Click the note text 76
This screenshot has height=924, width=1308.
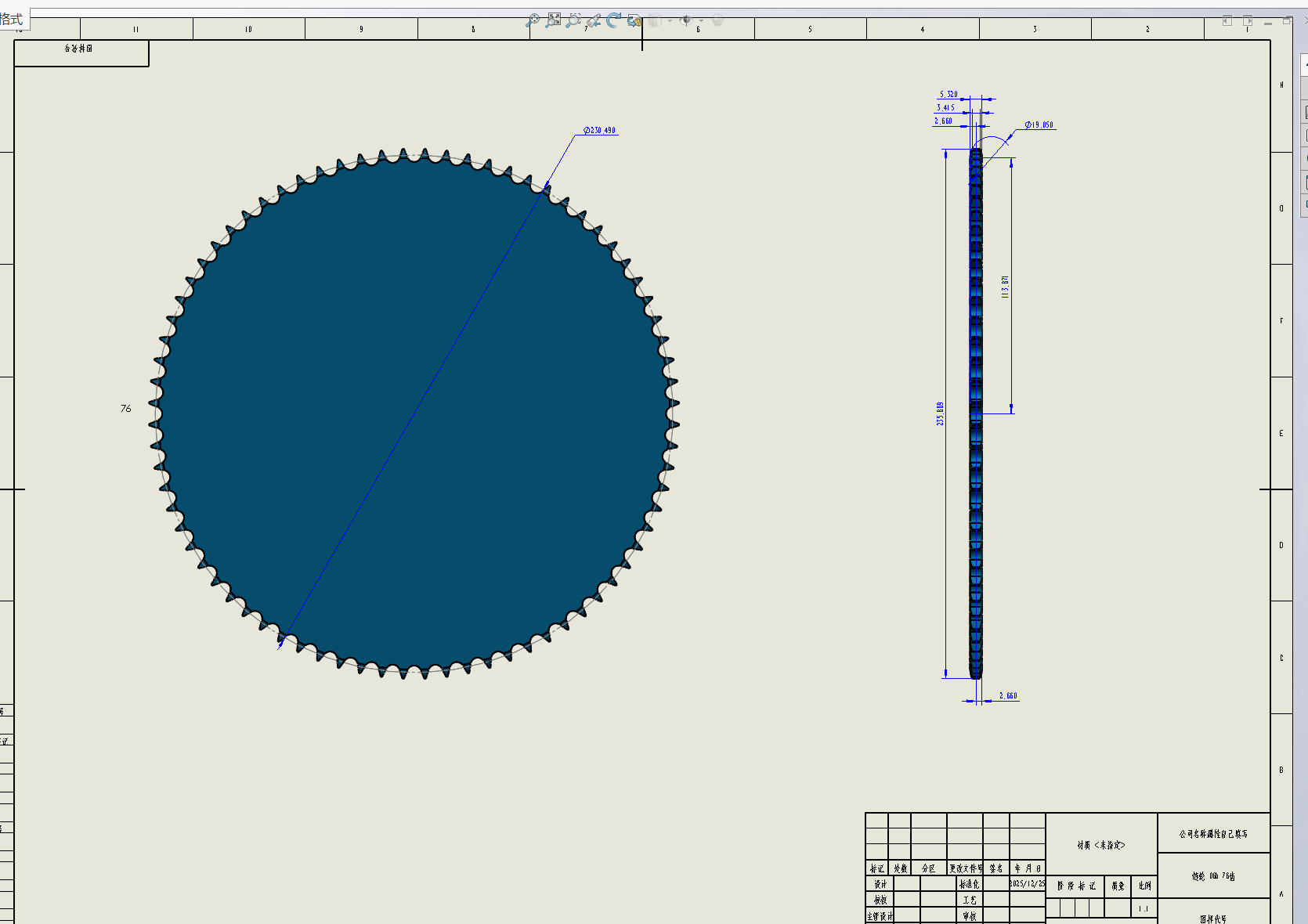pyautogui.click(x=126, y=409)
